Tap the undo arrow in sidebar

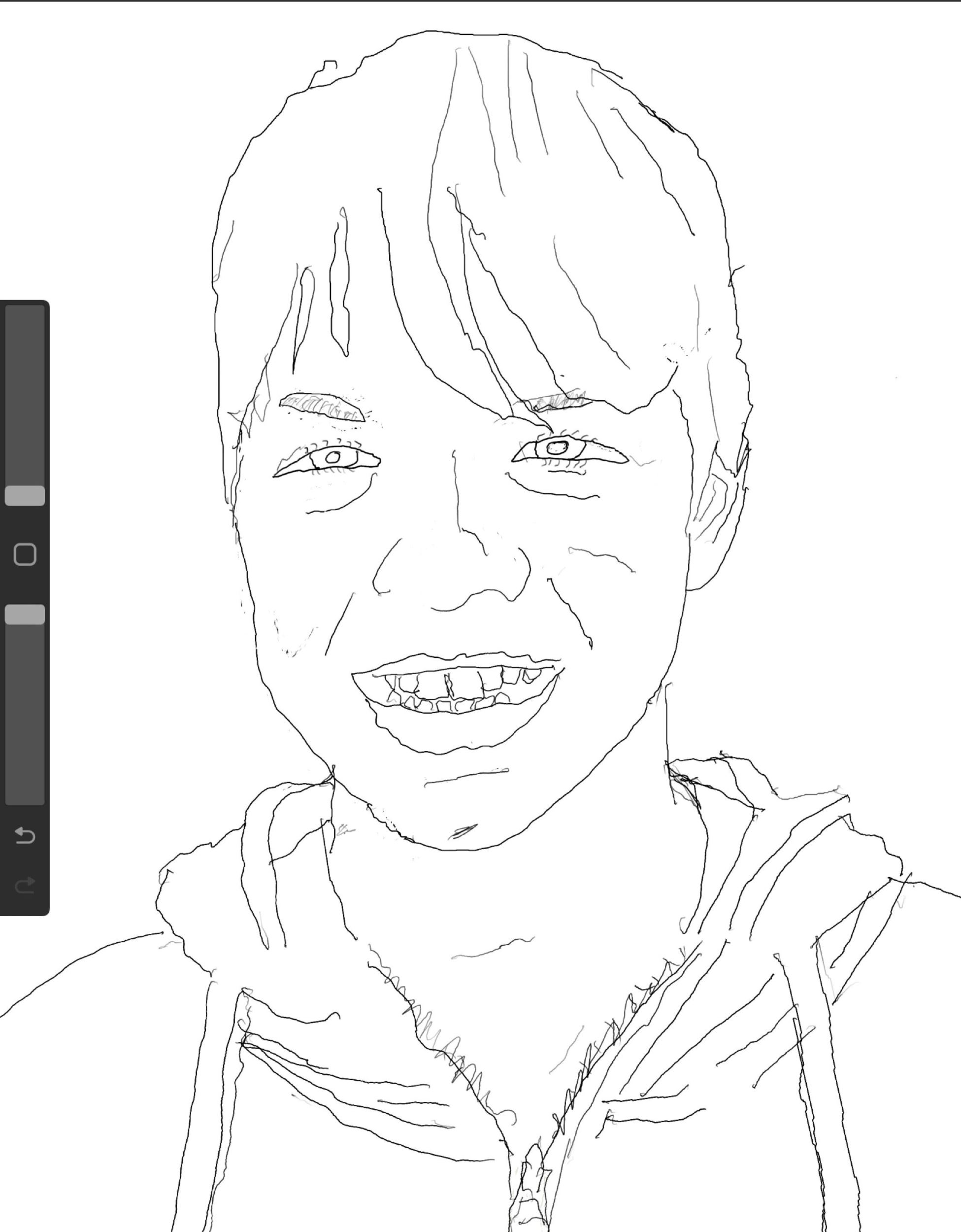click(25, 835)
